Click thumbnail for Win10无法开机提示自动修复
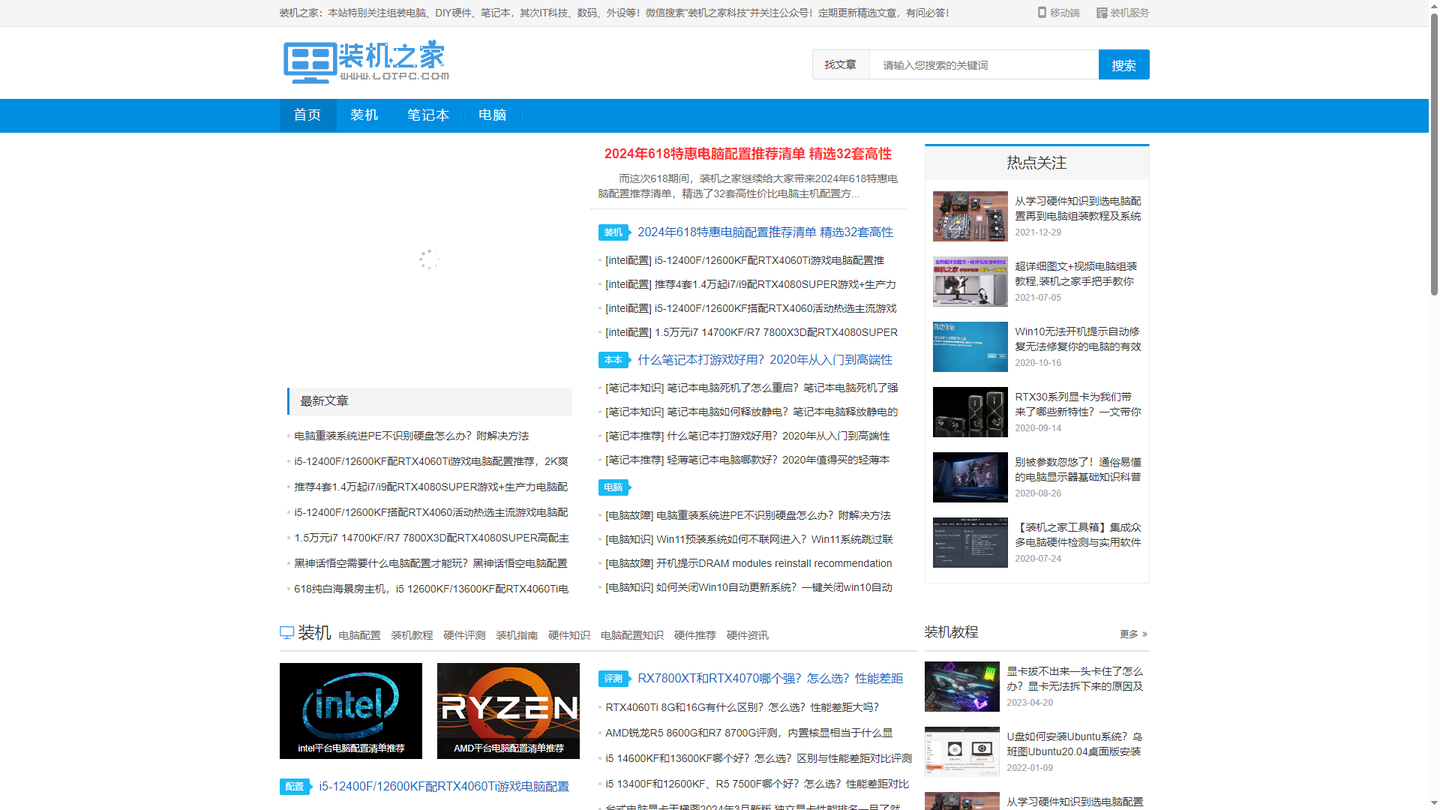 (x=970, y=346)
